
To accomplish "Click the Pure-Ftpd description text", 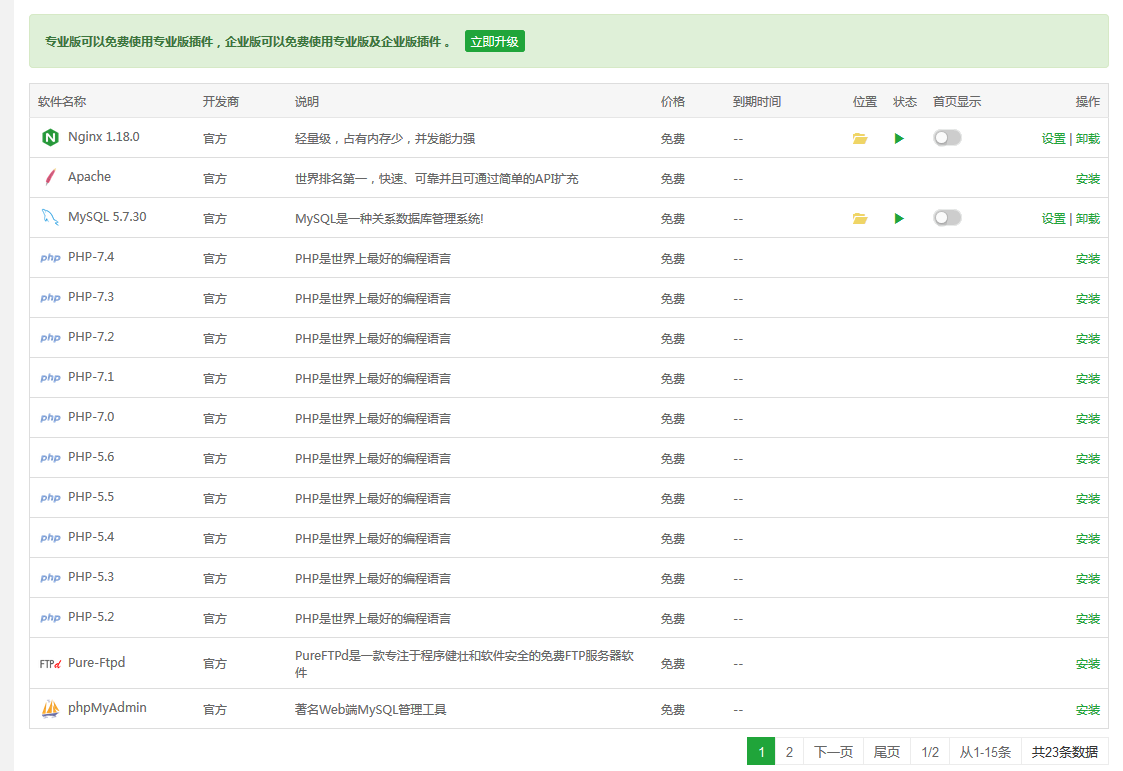I will (464, 664).
